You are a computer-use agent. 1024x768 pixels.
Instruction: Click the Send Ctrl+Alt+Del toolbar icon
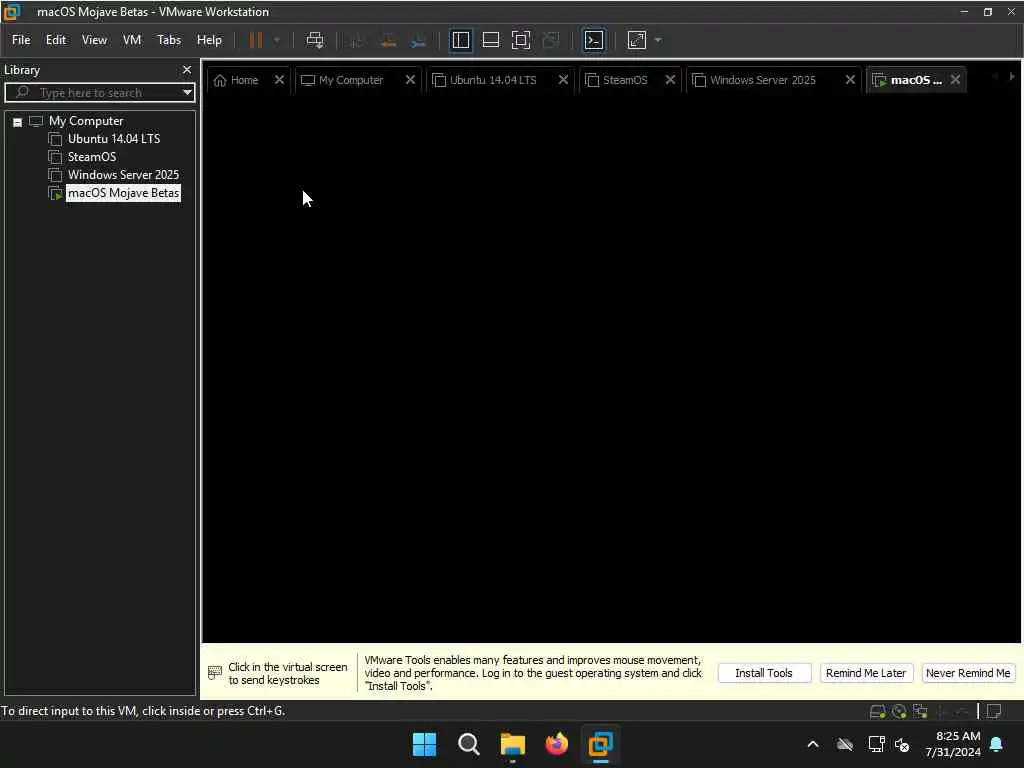315,40
